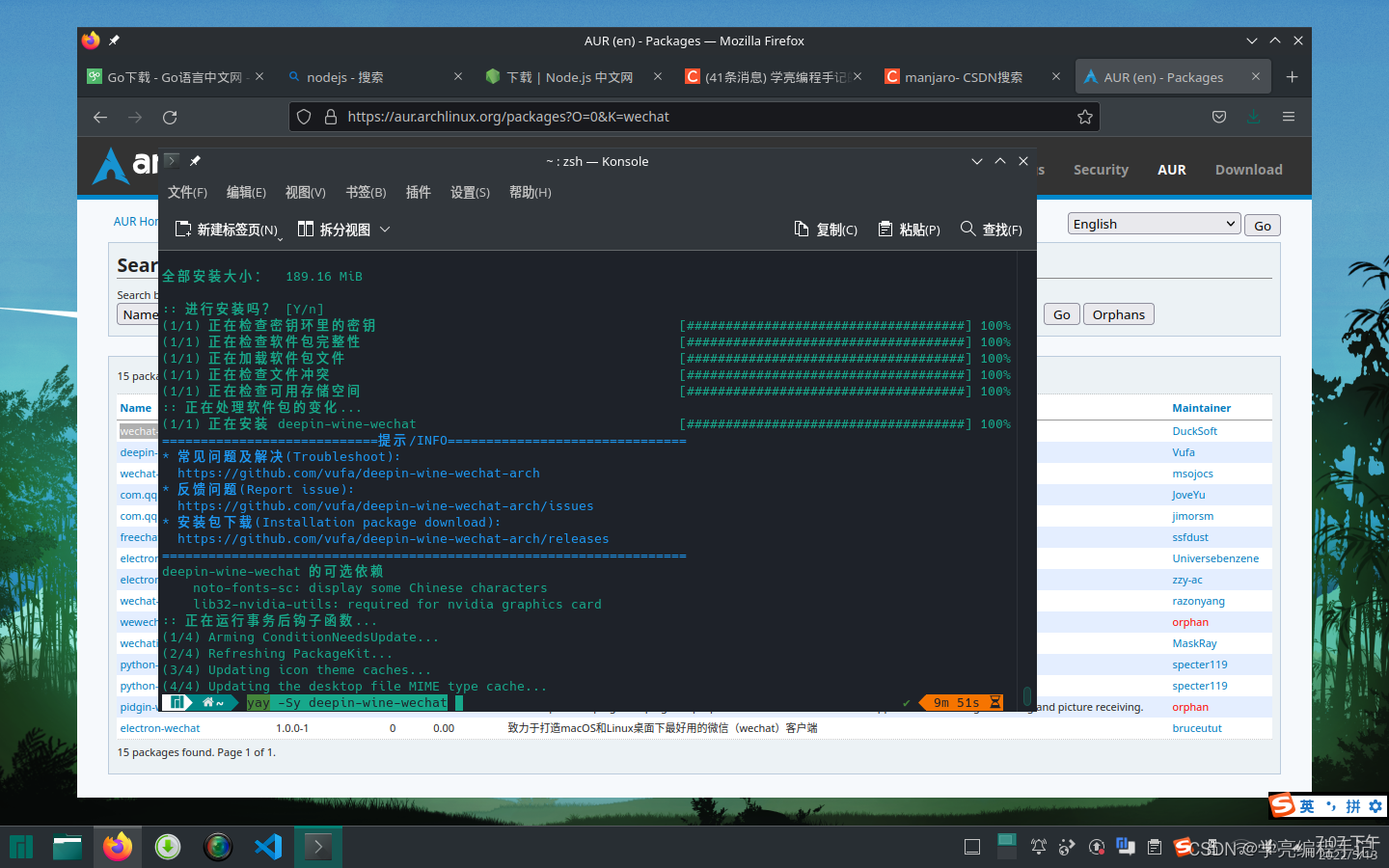Open Konsole 设置 menu
The image size is (1389, 868).
click(x=470, y=193)
